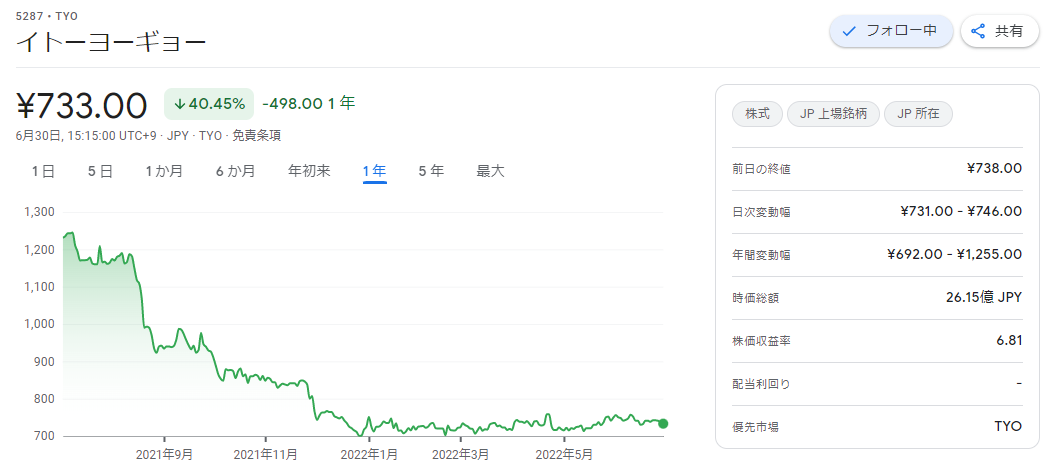Click the 2021年9月 axis label
Image resolution: width=1050 pixels, height=465 pixels.
coord(164,454)
